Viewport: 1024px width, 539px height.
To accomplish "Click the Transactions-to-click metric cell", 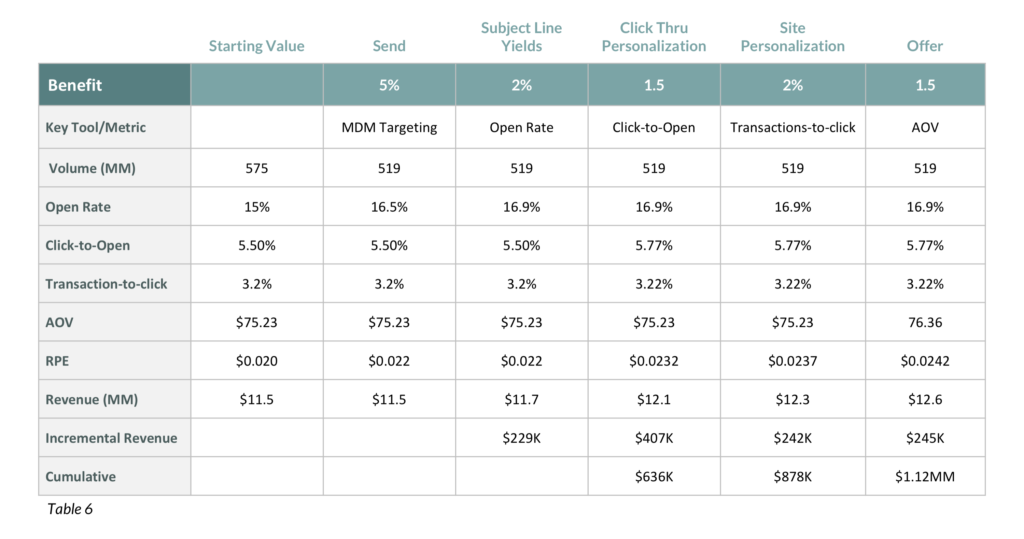I will [x=792, y=127].
